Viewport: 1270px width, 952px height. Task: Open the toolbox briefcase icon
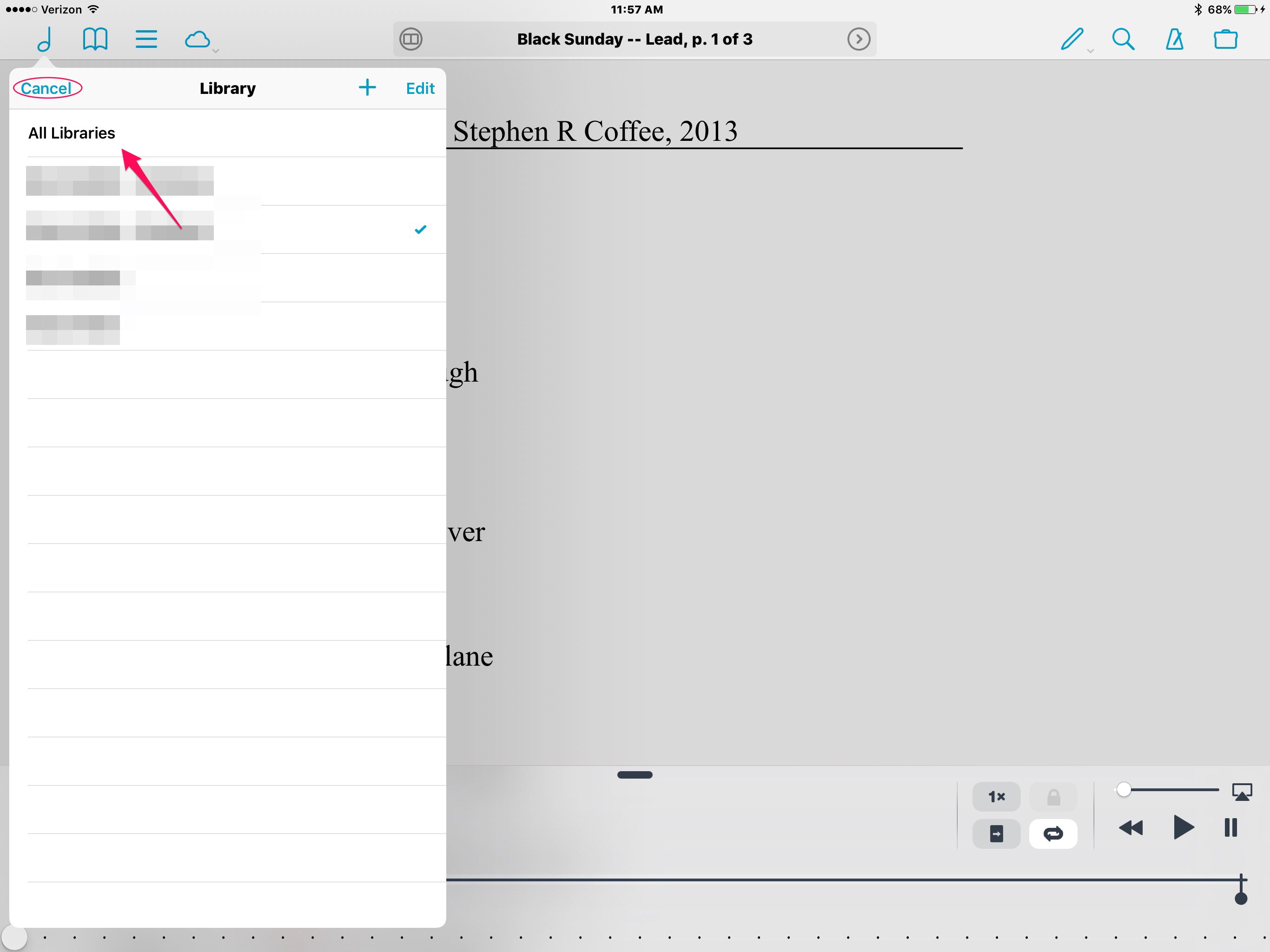click(1225, 39)
